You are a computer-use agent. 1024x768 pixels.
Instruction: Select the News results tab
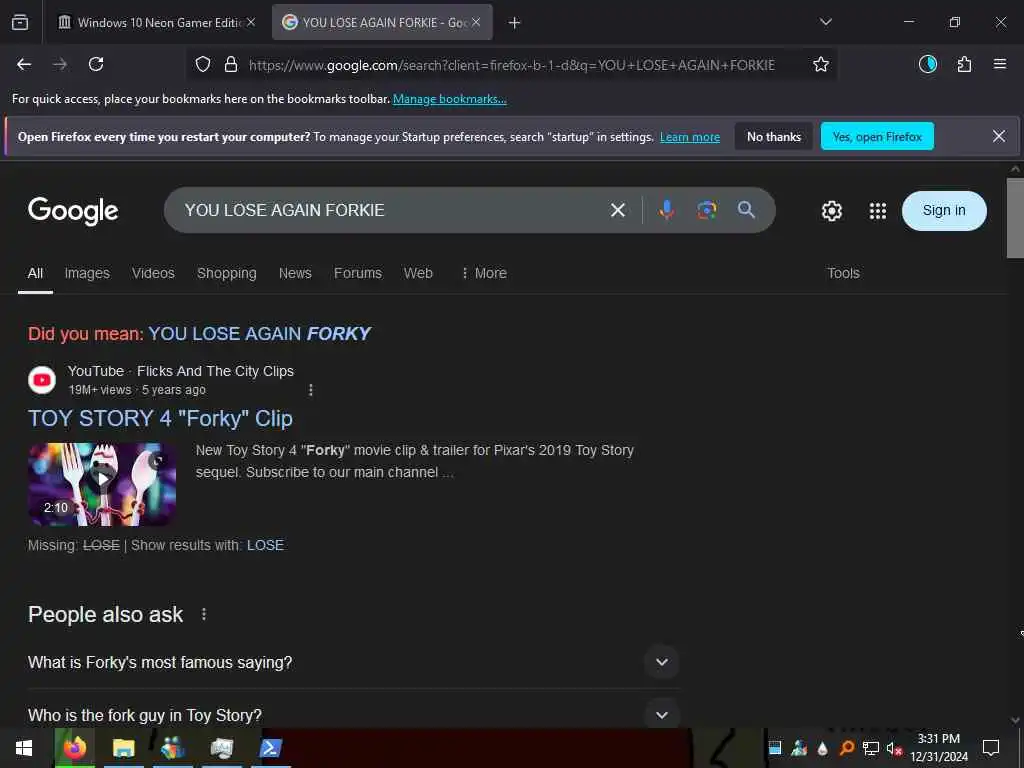pos(295,273)
